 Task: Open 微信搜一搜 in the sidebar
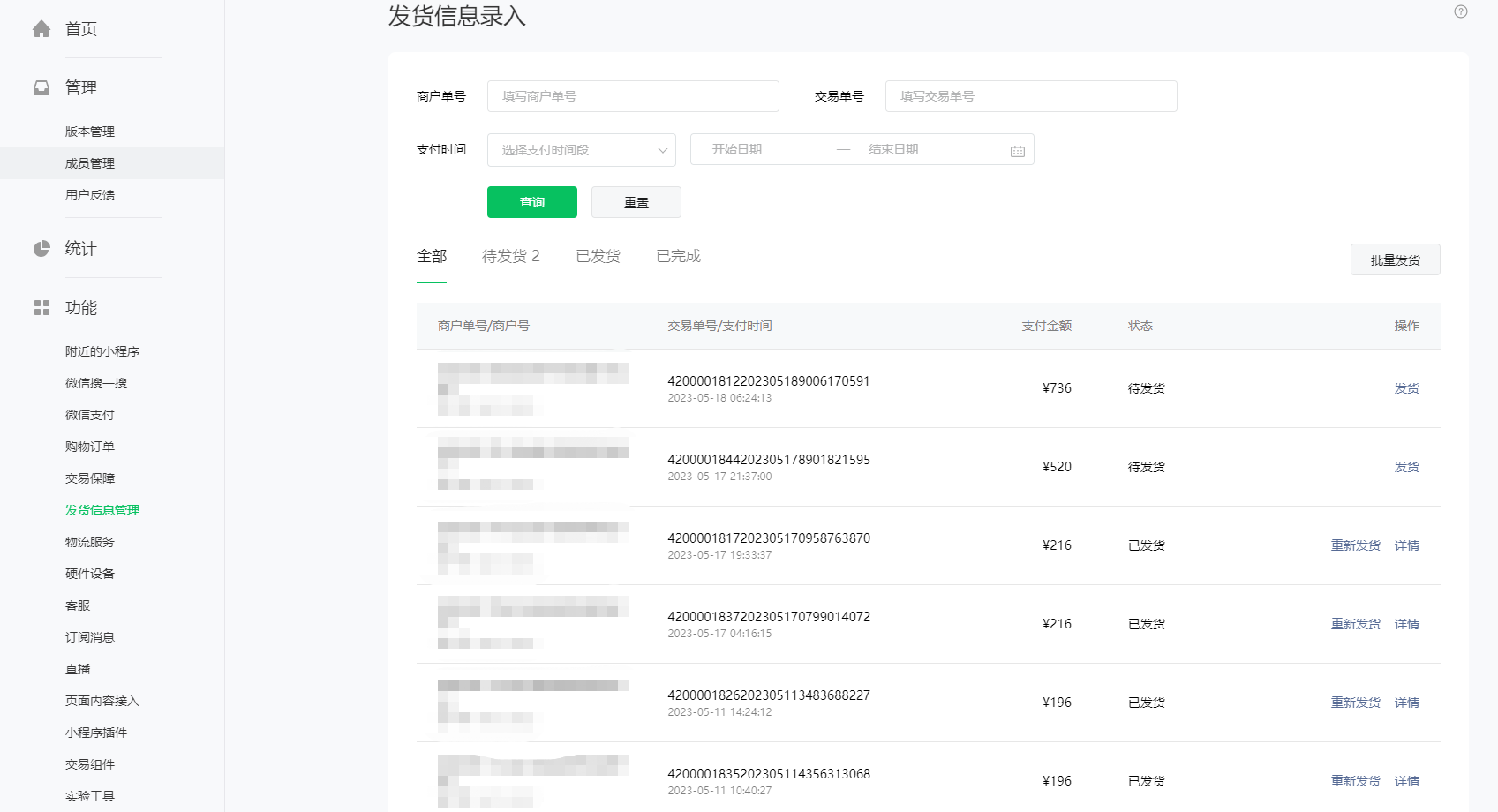click(96, 383)
